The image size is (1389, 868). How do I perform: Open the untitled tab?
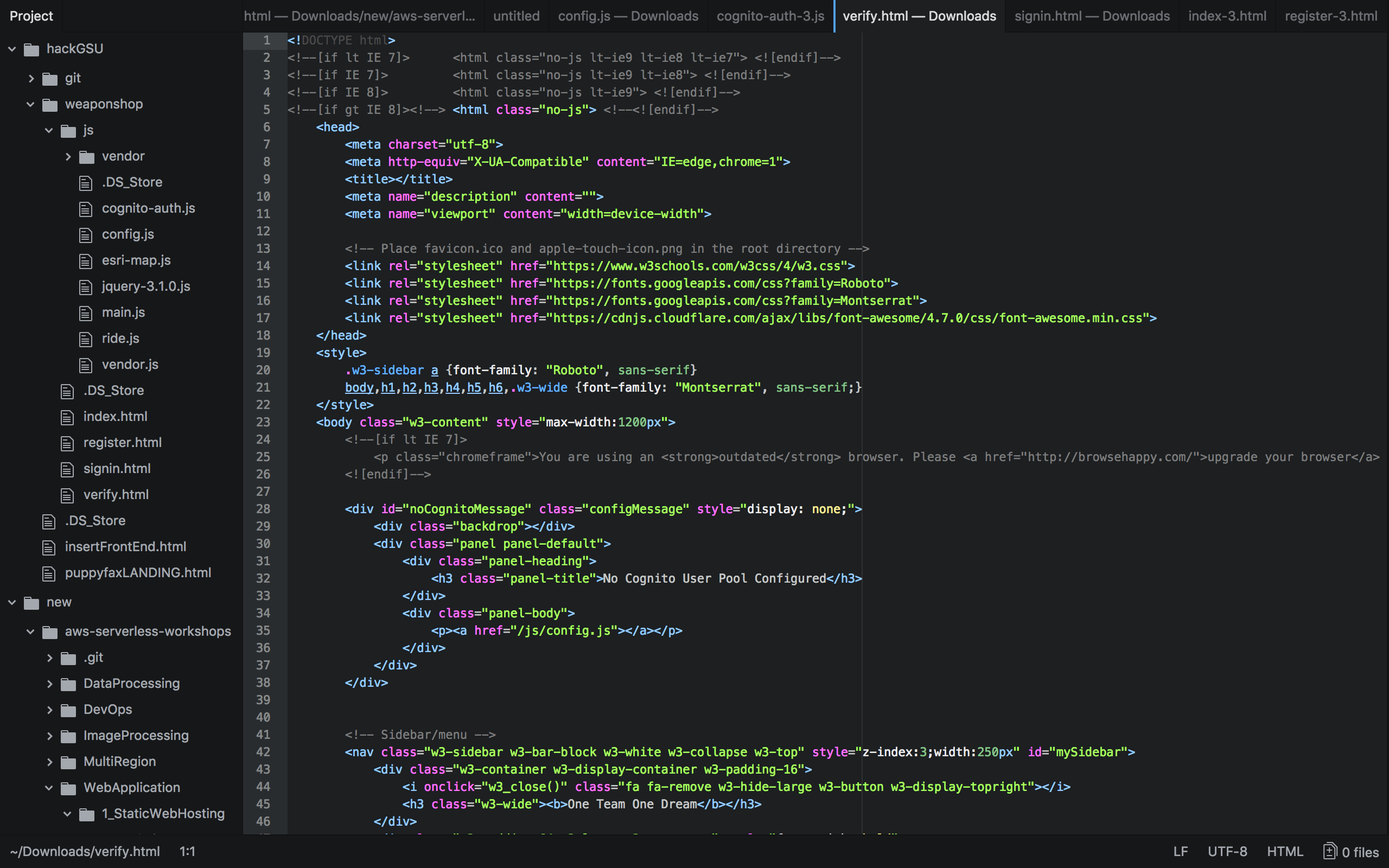point(516,16)
